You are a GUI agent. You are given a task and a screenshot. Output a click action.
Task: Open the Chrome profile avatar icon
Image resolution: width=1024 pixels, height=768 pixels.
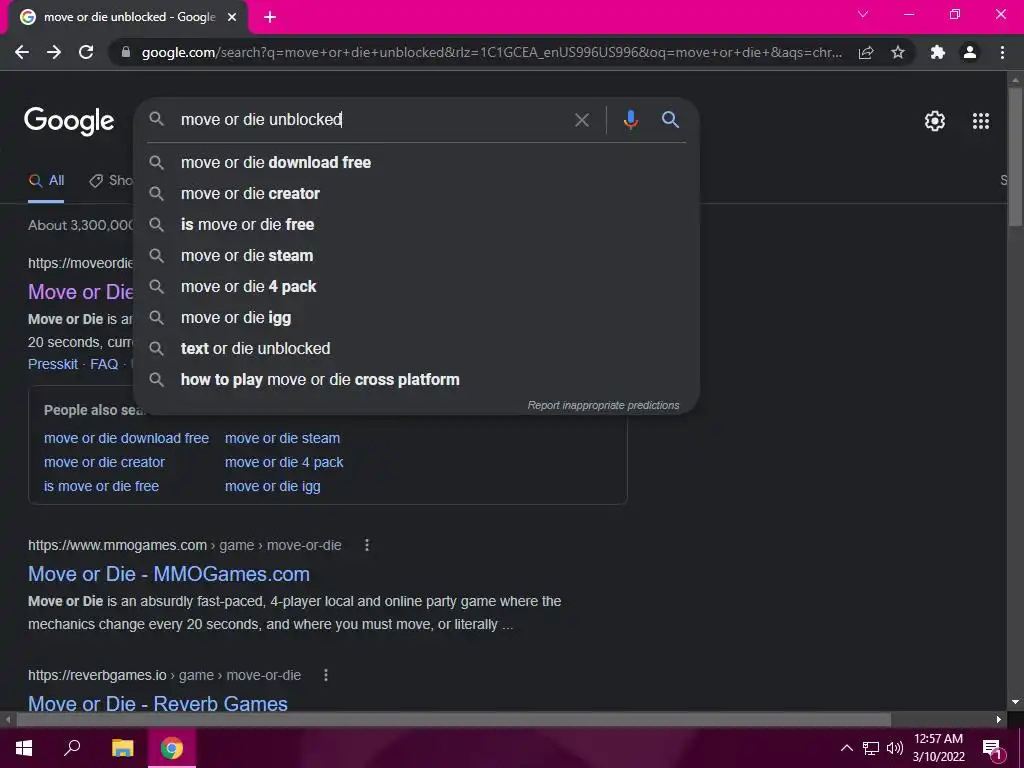(970, 52)
